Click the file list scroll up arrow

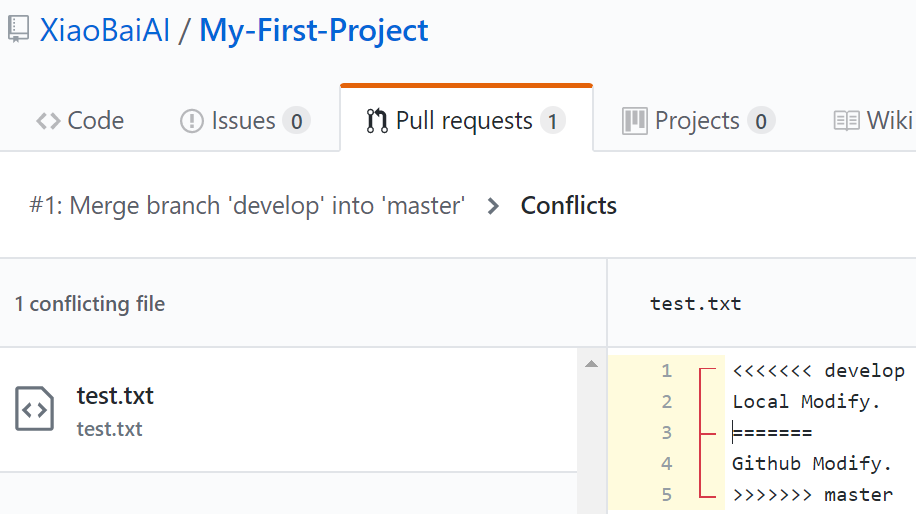(x=591, y=364)
